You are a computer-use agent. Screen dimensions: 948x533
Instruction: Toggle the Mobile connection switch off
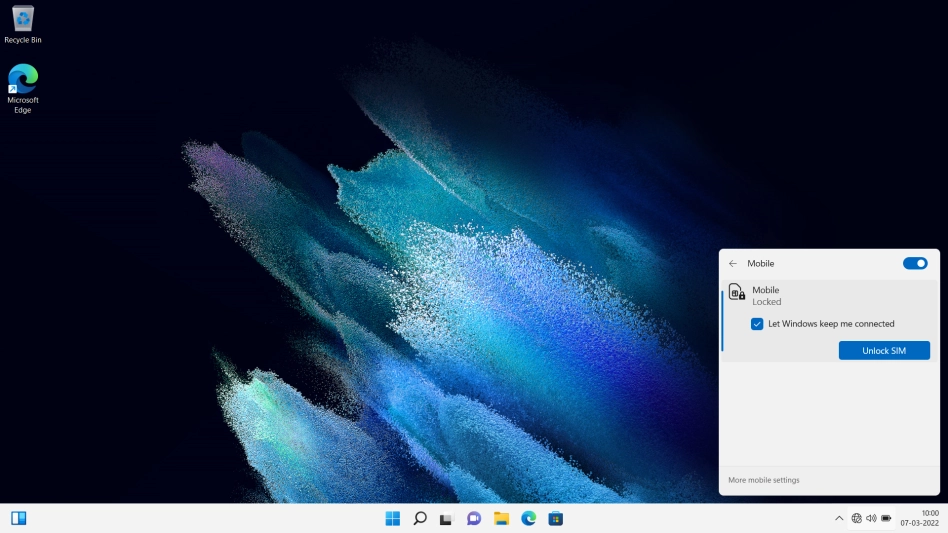(914, 264)
